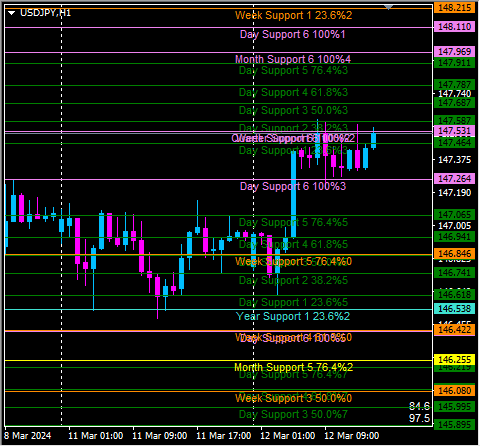This screenshot has height=447, width=480.
Task: Select the Day Support 5 76.4%5 label
Action: (293, 222)
